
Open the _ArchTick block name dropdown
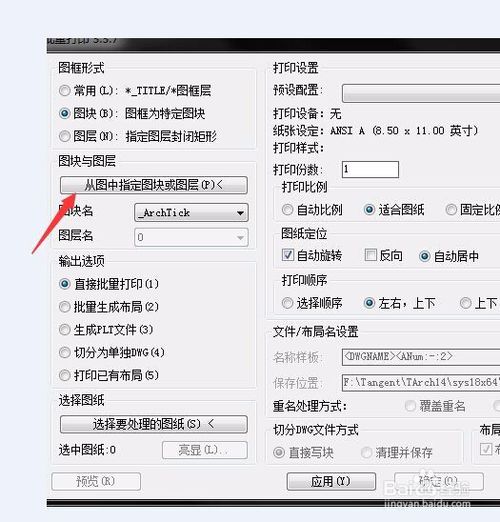[191, 213]
